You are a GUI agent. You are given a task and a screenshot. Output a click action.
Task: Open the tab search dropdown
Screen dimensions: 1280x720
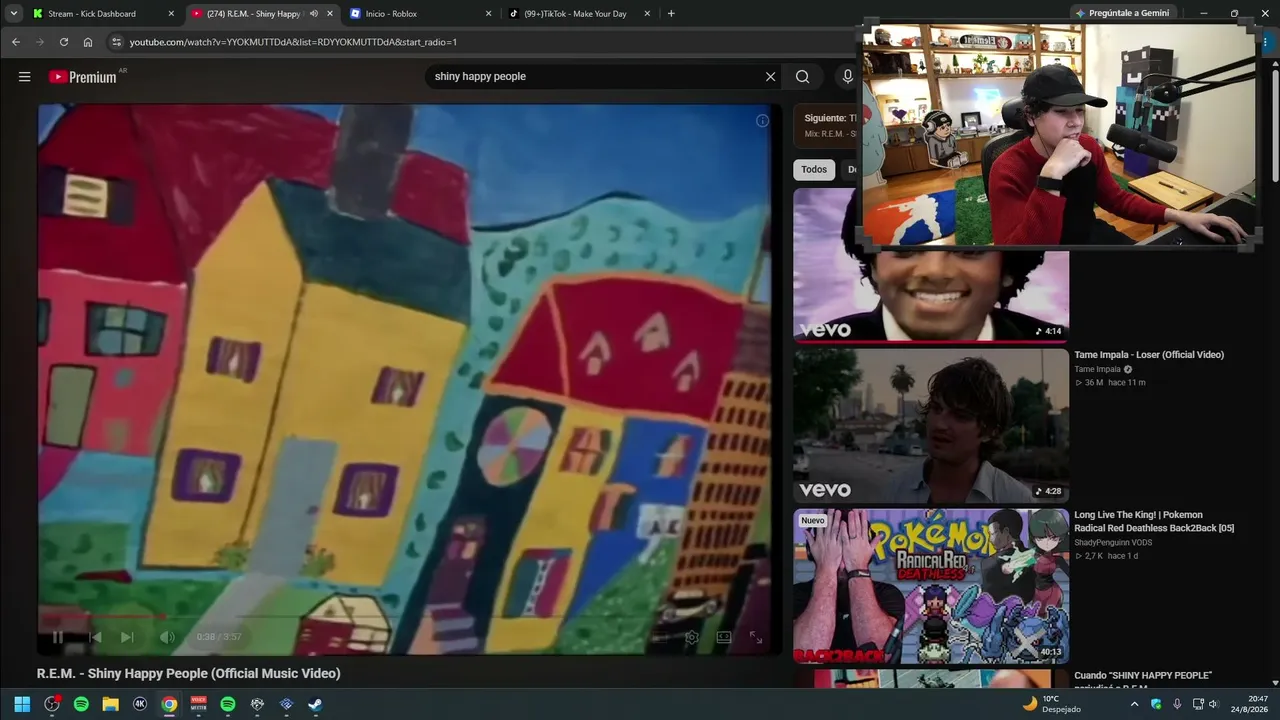pos(14,14)
